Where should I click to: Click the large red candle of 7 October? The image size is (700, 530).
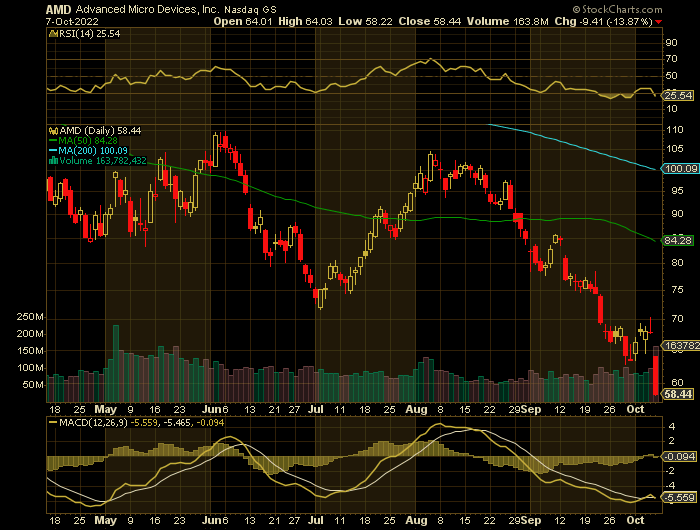tap(656, 375)
